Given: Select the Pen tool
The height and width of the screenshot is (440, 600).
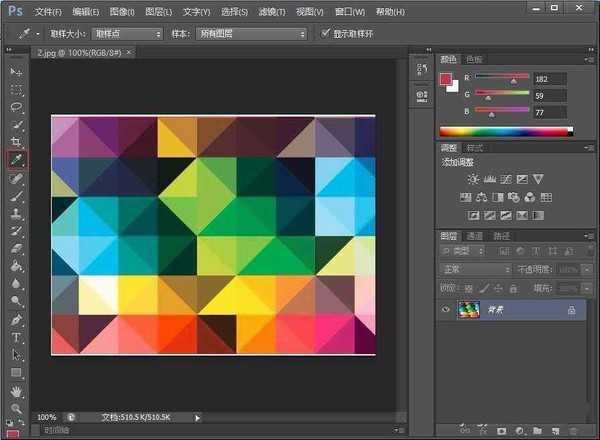Looking at the screenshot, I should (x=16, y=320).
